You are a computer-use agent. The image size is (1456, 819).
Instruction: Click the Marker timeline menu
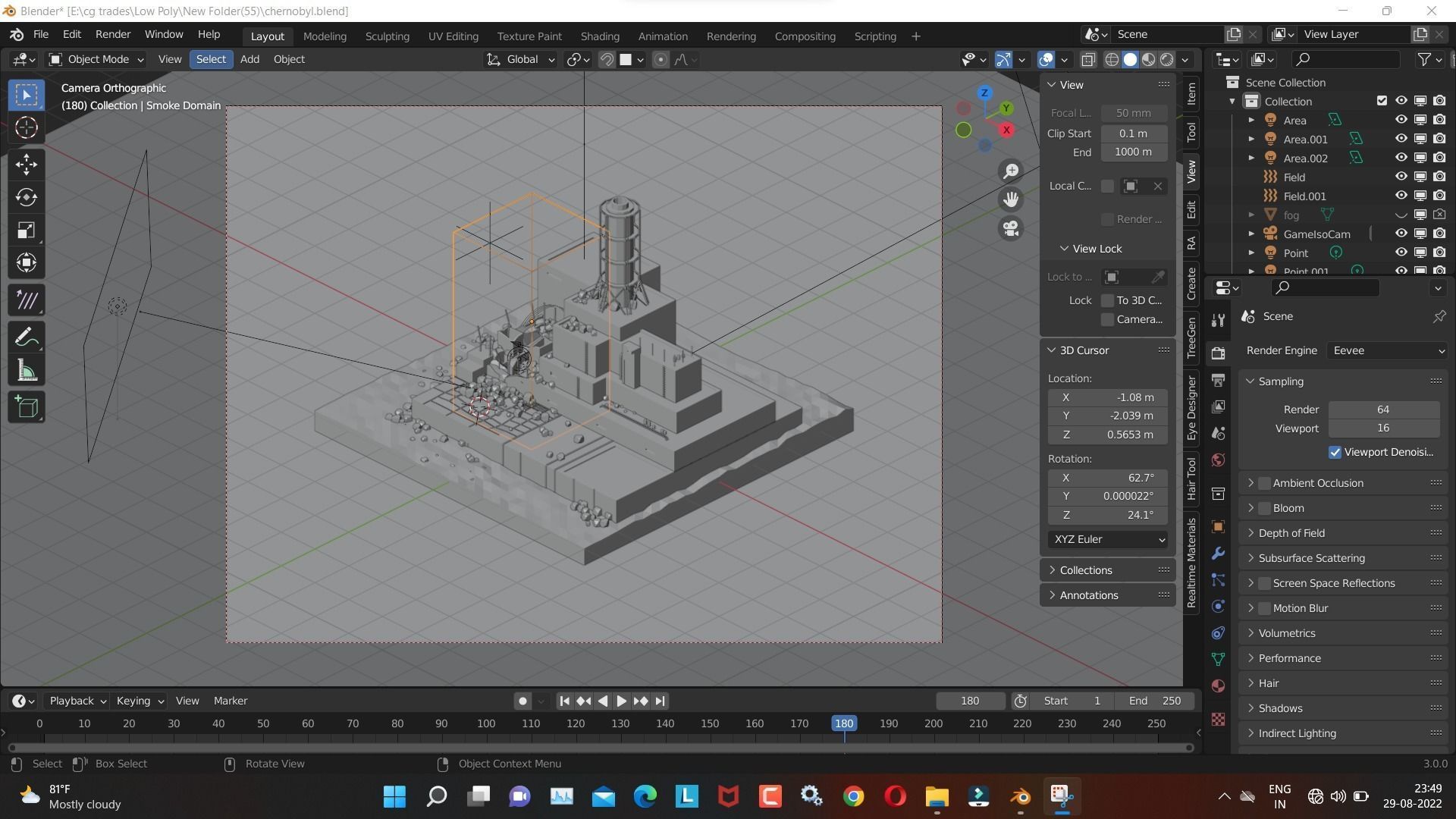pyautogui.click(x=231, y=701)
